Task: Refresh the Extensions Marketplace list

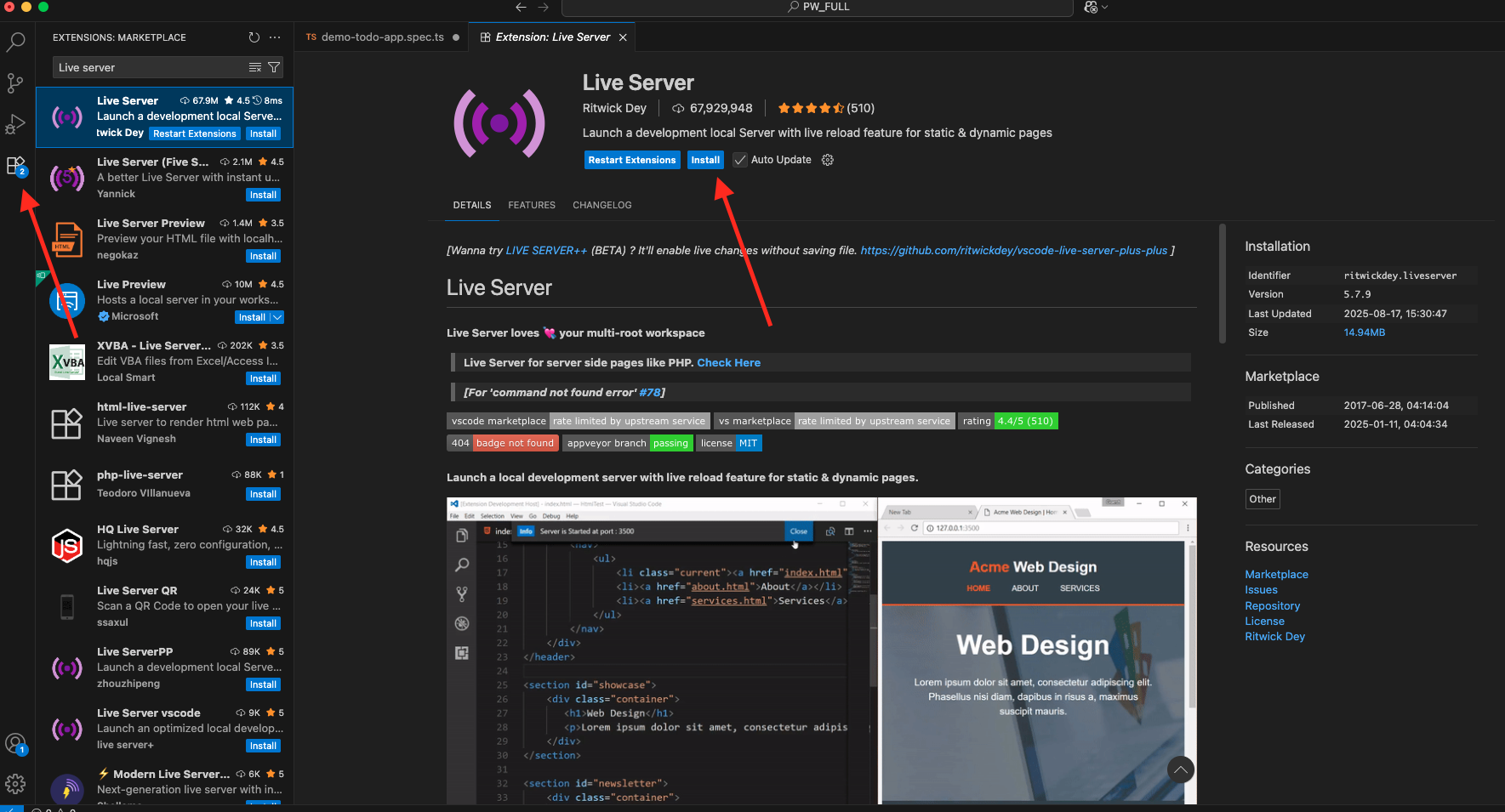Action: point(254,37)
